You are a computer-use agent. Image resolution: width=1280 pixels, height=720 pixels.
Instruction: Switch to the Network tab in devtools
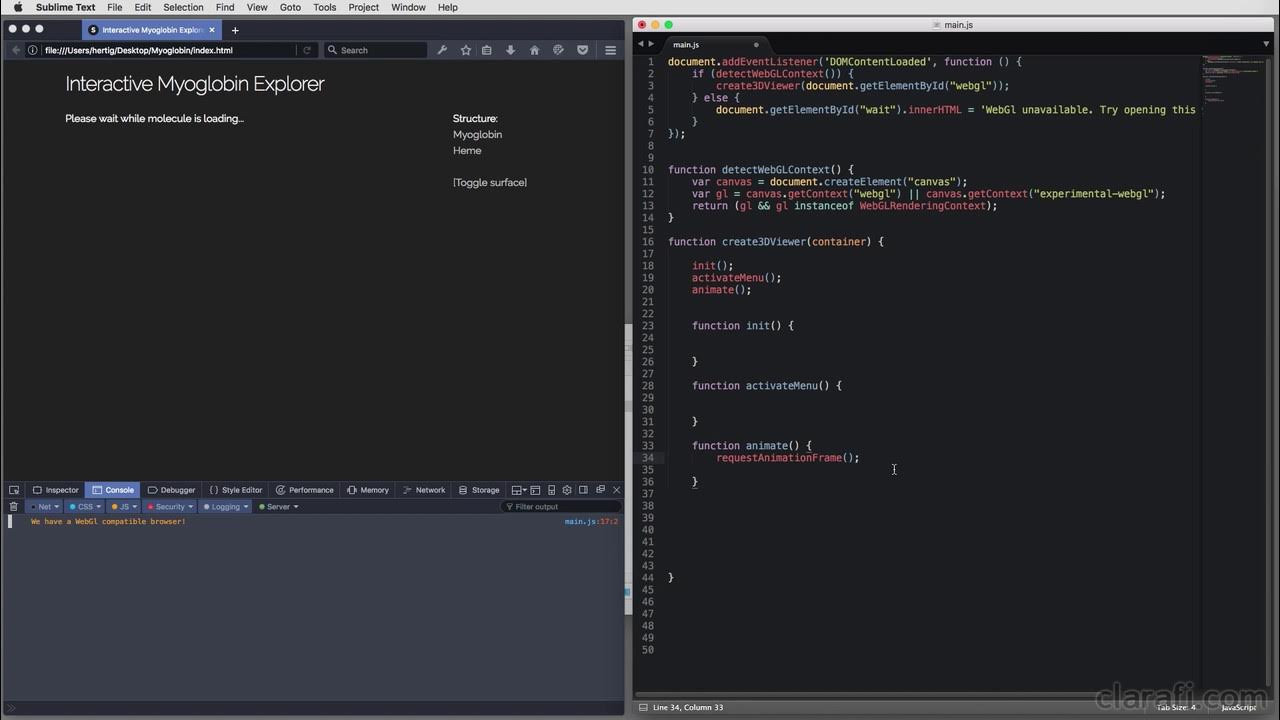click(x=424, y=490)
